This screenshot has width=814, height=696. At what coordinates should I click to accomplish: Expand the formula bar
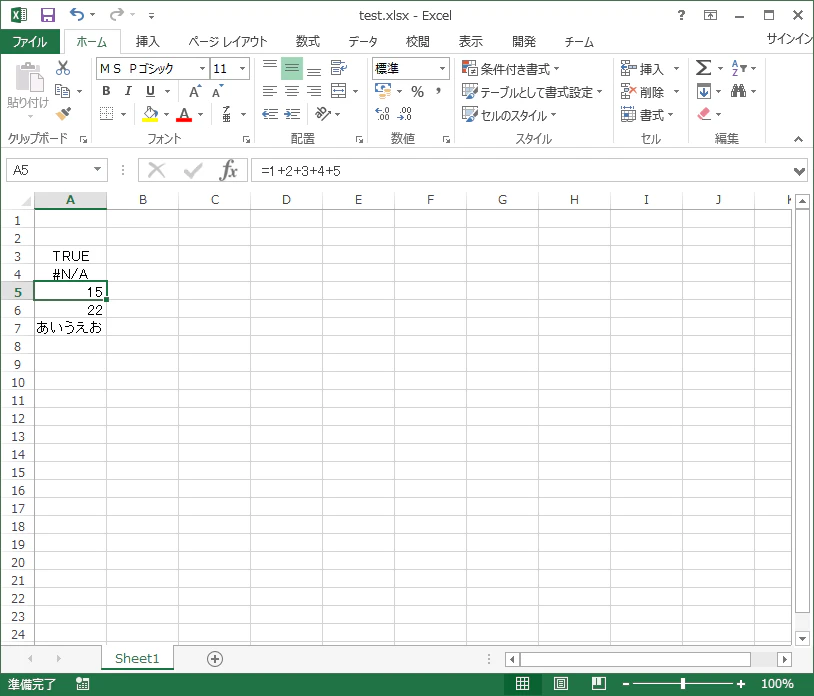point(799,171)
